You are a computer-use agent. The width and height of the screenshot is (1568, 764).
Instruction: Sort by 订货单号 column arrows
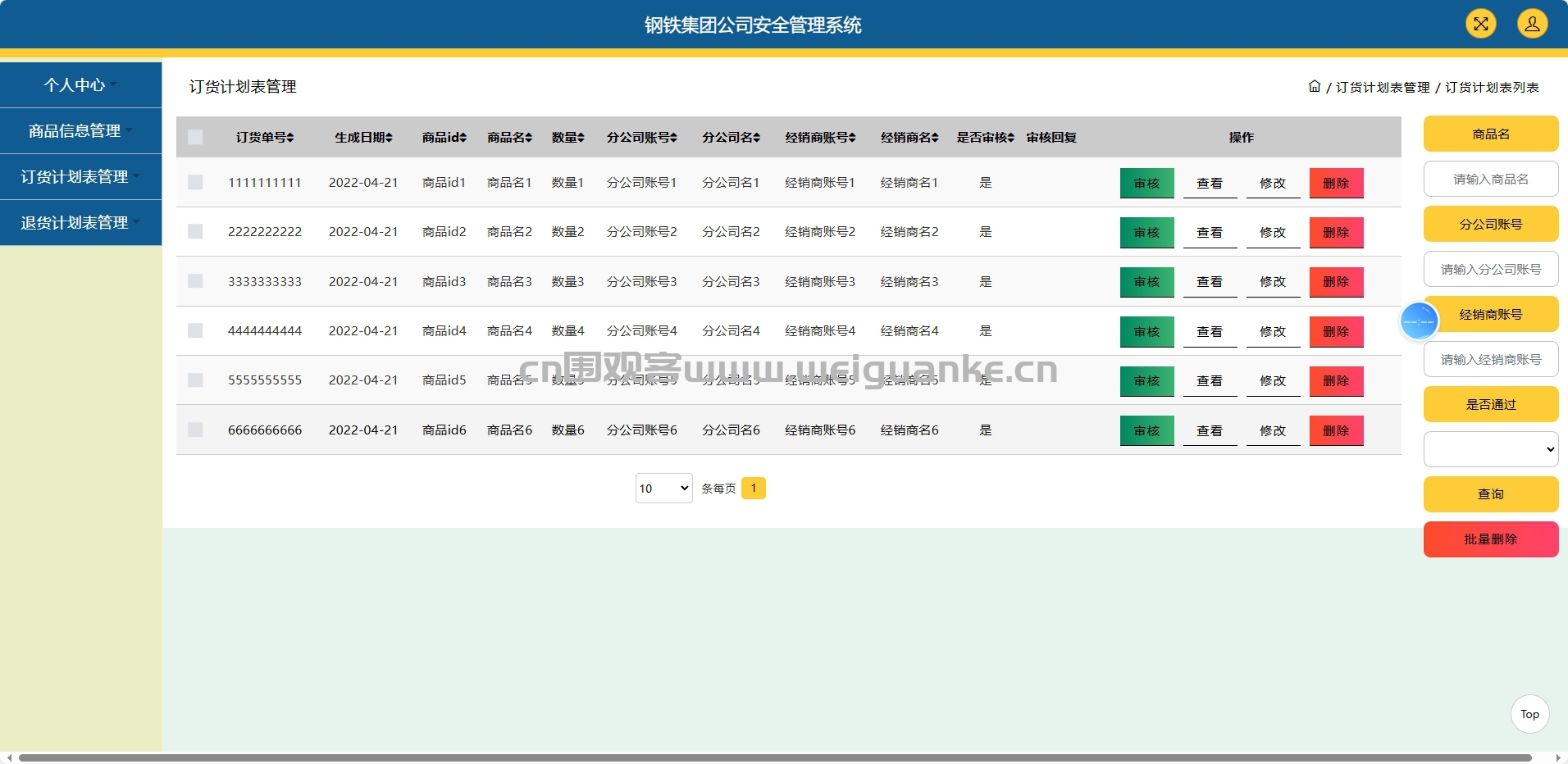pyautogui.click(x=290, y=138)
